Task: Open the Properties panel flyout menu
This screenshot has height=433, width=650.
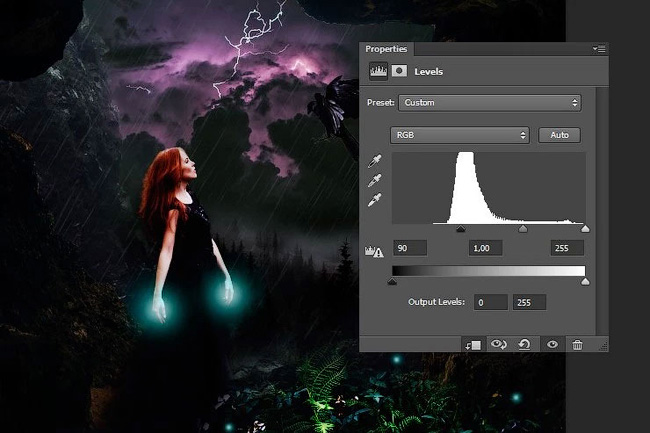Action: 599,49
